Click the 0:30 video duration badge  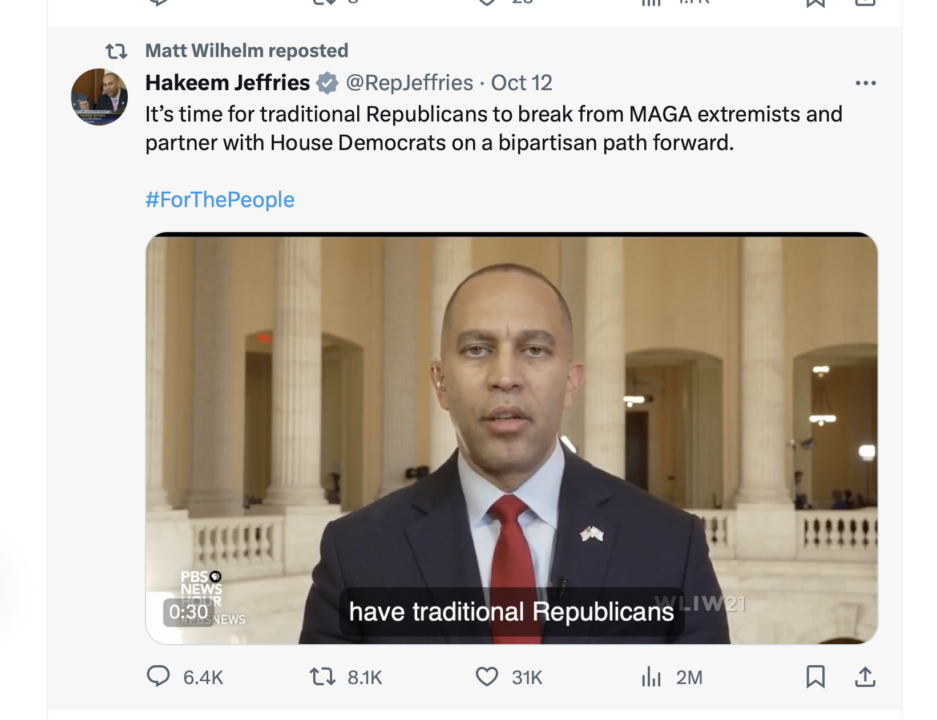point(188,611)
